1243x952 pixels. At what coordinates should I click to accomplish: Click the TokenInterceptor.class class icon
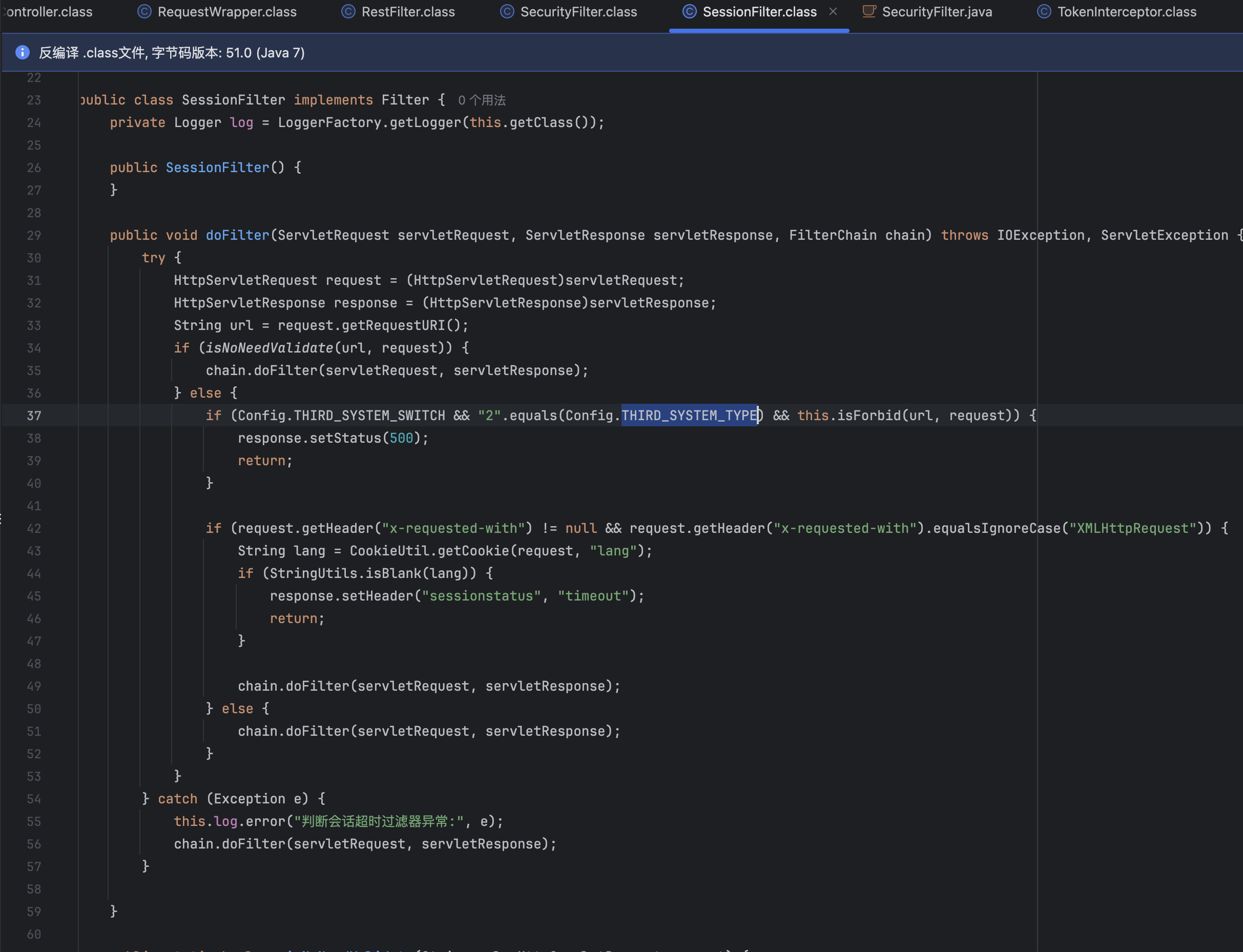coord(1044,12)
